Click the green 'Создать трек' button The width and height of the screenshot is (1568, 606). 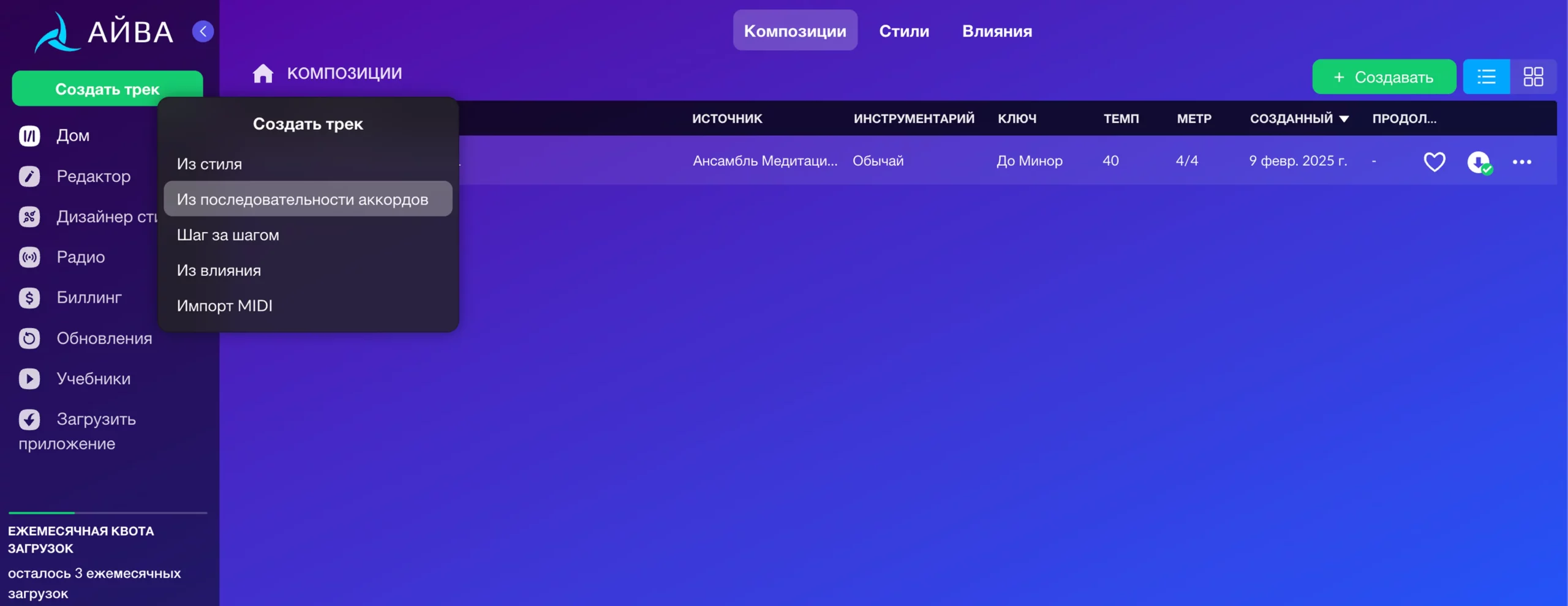(x=107, y=88)
